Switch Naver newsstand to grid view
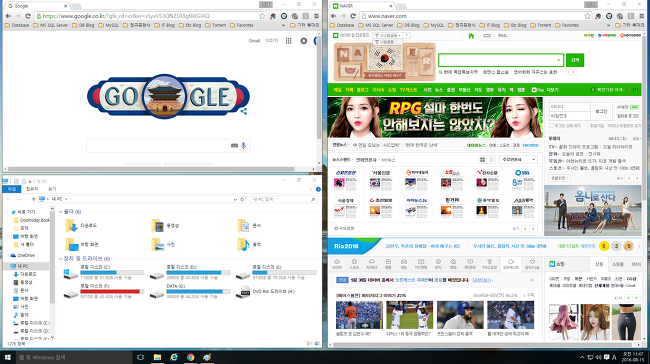This screenshot has height=364, width=650. pyautogui.click(x=482, y=160)
